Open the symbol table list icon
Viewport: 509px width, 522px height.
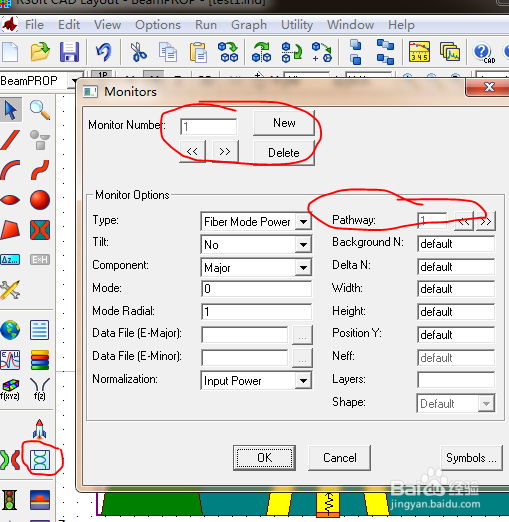40,330
